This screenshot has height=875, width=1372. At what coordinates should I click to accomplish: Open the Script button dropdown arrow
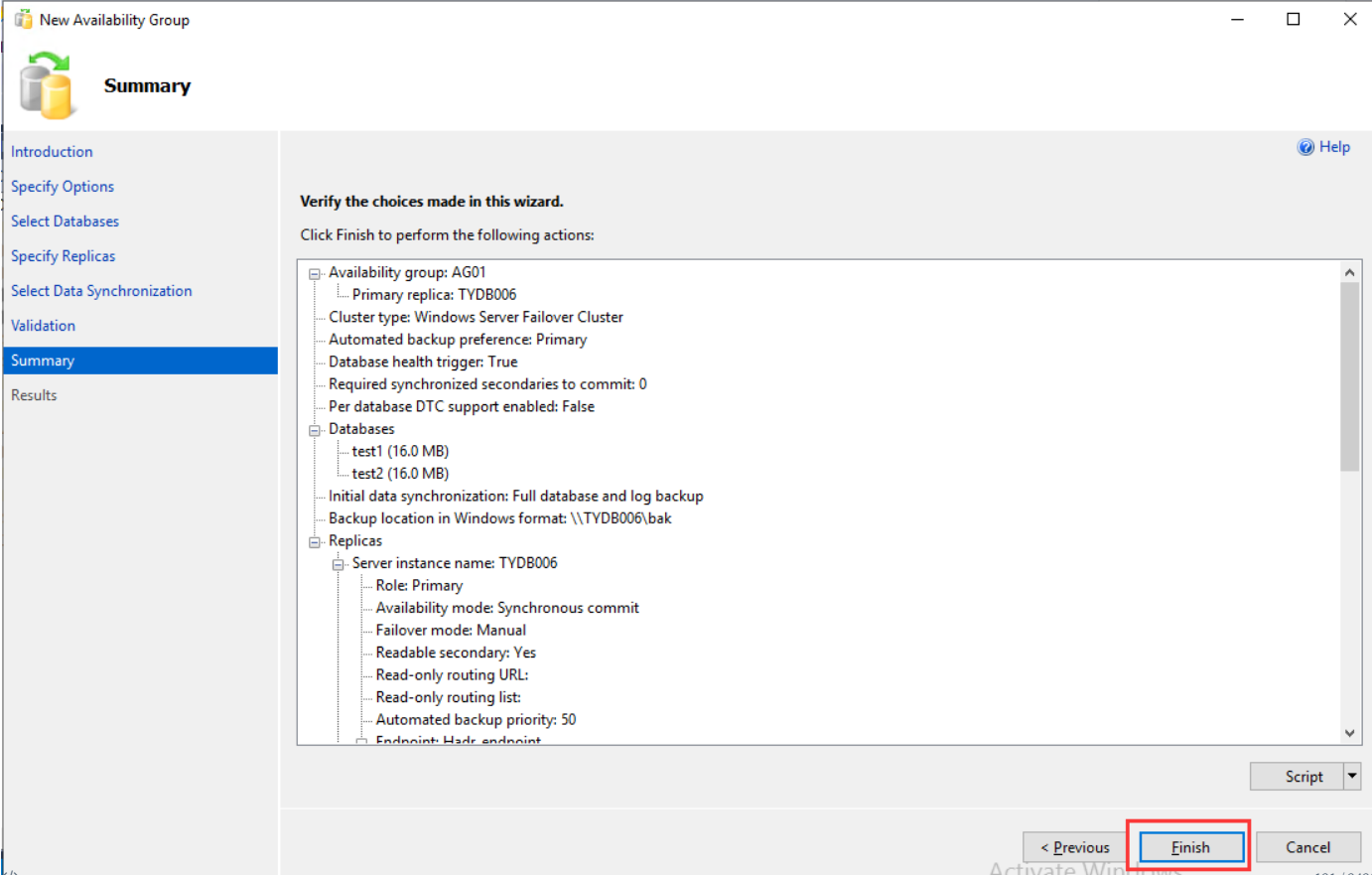[1352, 776]
